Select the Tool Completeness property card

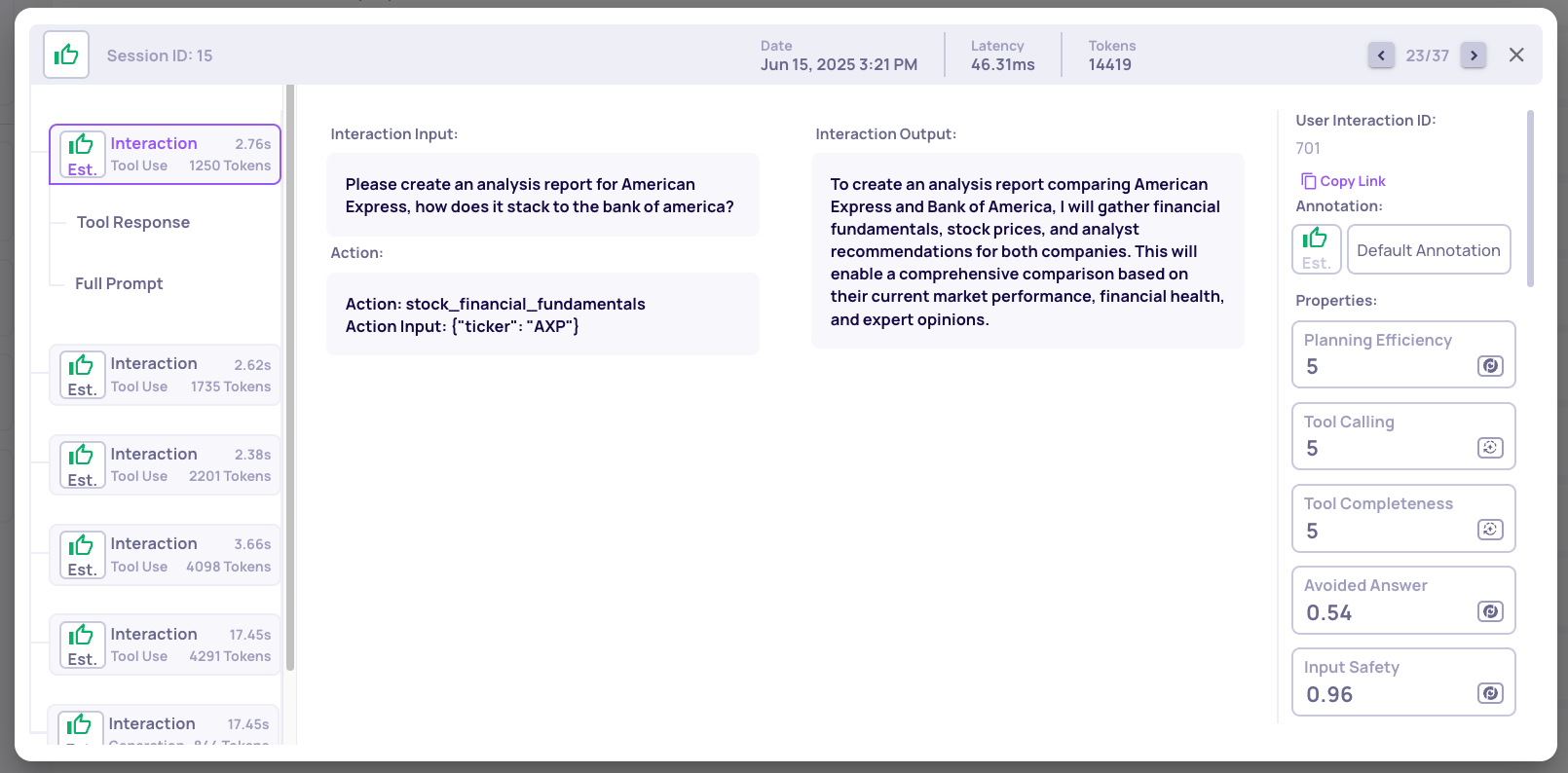tap(1403, 518)
